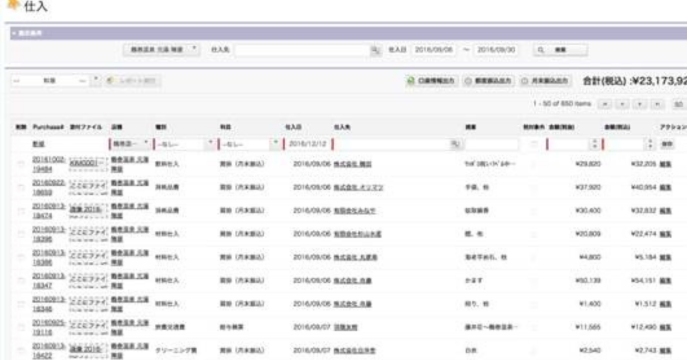The height and width of the screenshot is (360, 690).
Task: Open the supplier link in the ¥11,565 row
Action: point(345,327)
